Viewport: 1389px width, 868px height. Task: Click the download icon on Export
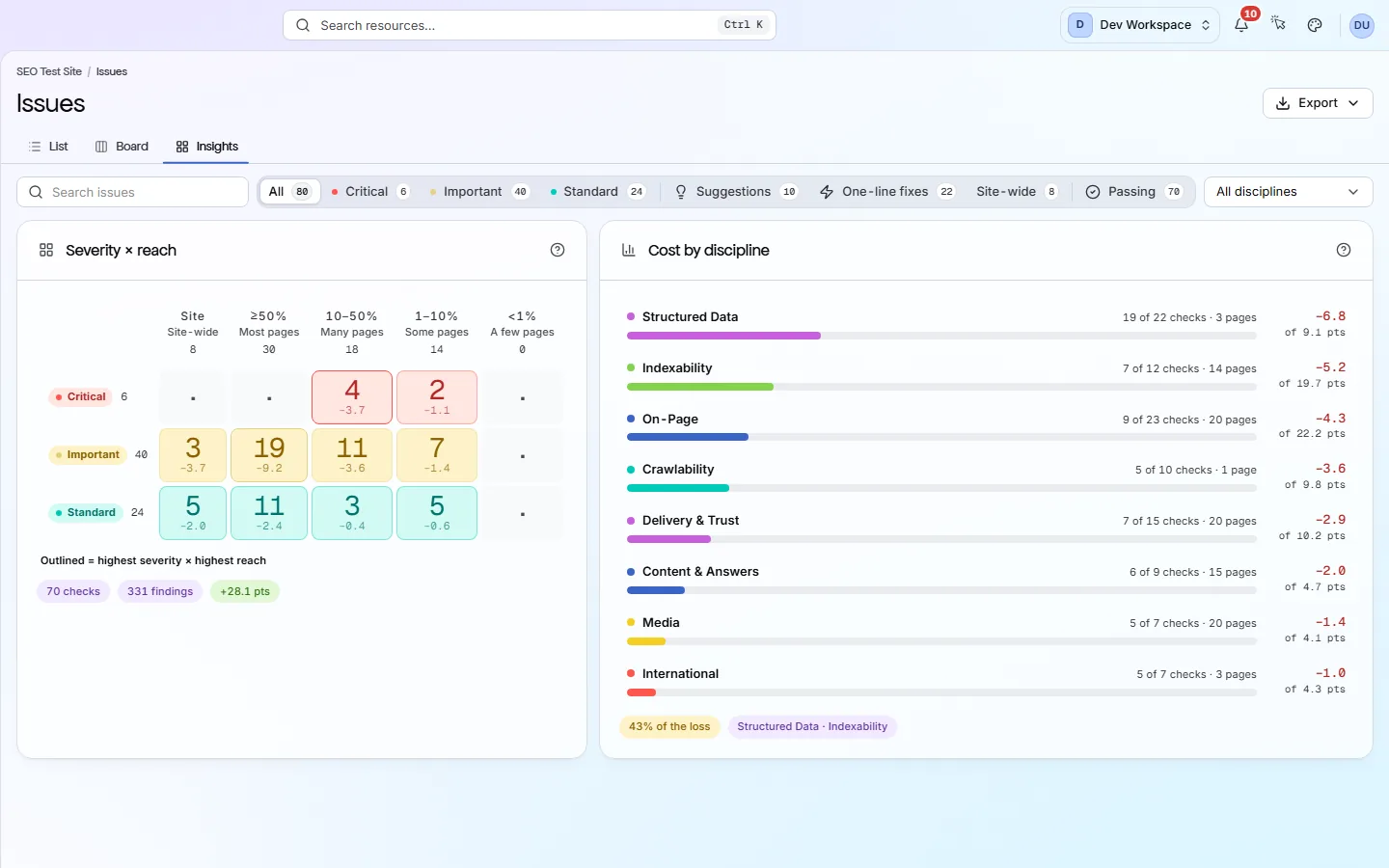(x=1283, y=103)
